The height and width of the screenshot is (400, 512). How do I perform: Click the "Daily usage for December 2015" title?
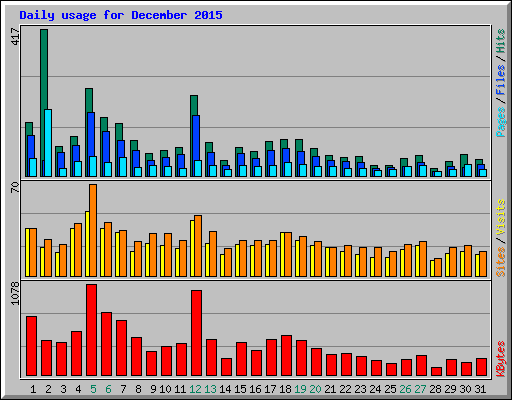[x=121, y=16]
